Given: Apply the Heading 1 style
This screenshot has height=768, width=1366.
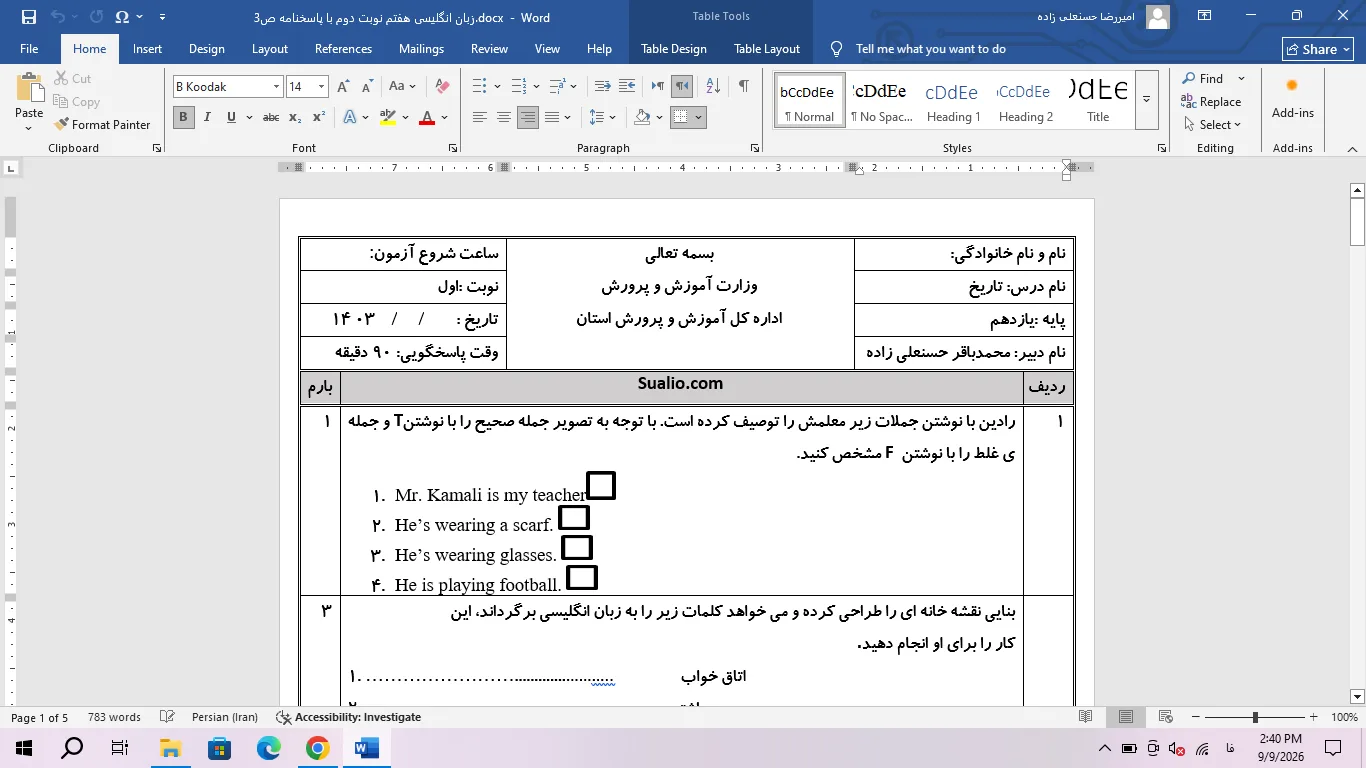Looking at the screenshot, I should click(952, 100).
